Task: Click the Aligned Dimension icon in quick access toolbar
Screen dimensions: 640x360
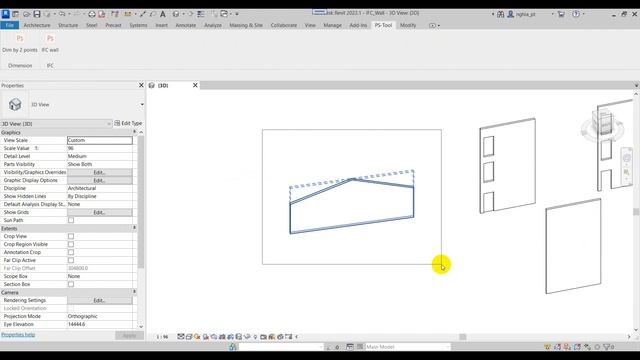Action: click(x=142, y=14)
